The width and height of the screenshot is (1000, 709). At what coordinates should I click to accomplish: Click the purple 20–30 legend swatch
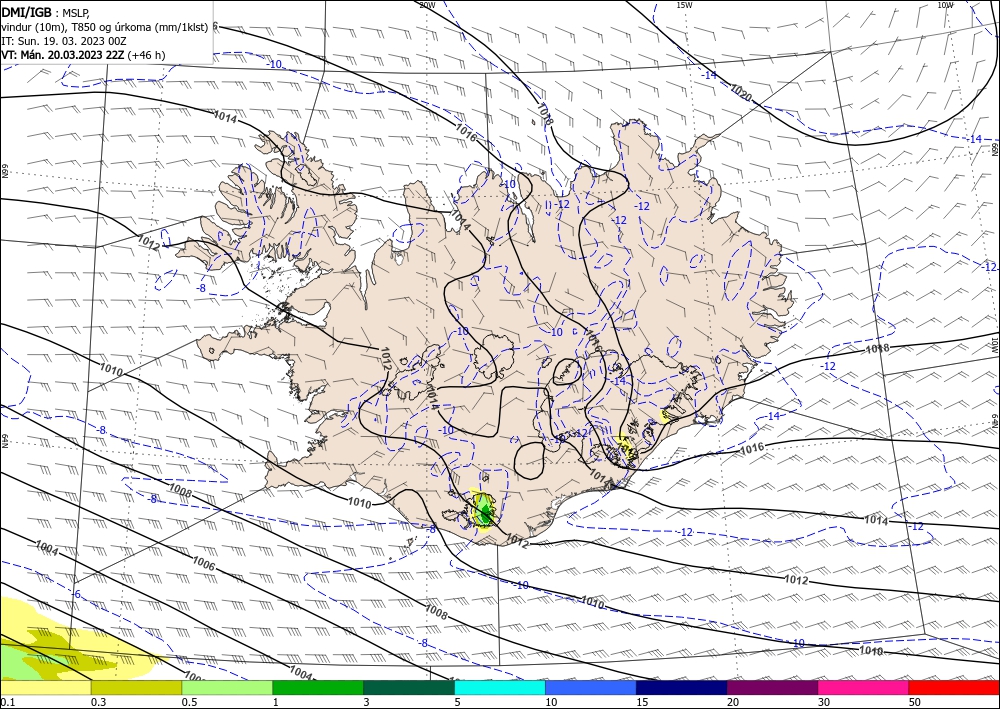click(772, 687)
